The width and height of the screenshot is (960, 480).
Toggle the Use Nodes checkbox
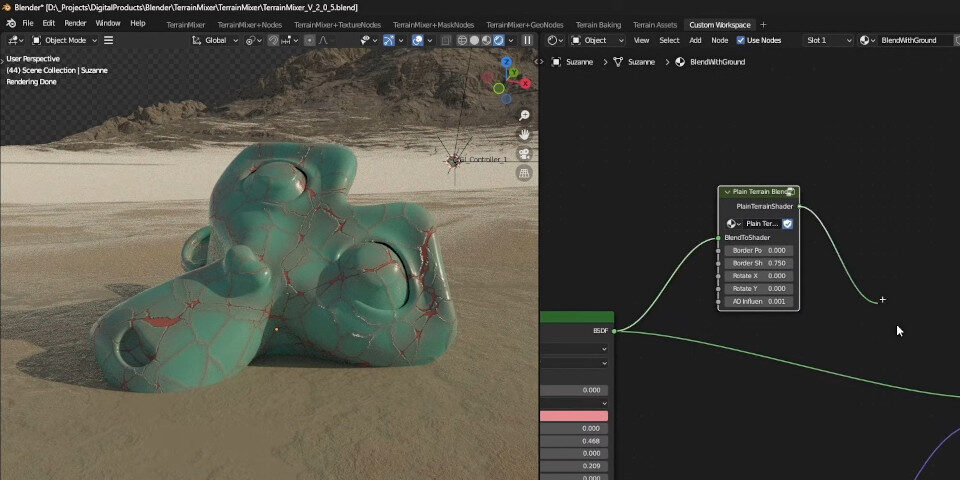[741, 40]
